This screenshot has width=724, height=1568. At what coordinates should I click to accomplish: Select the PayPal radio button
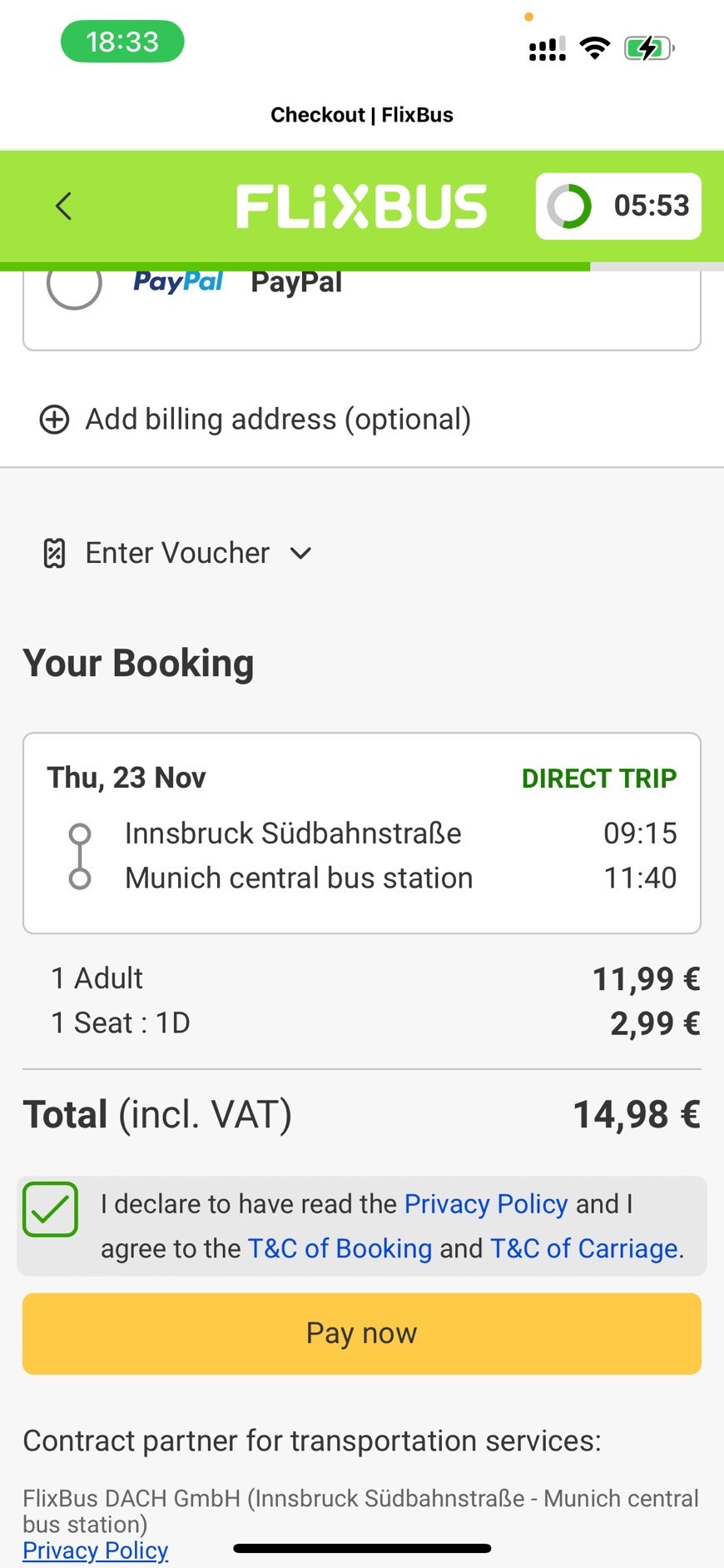(x=74, y=284)
